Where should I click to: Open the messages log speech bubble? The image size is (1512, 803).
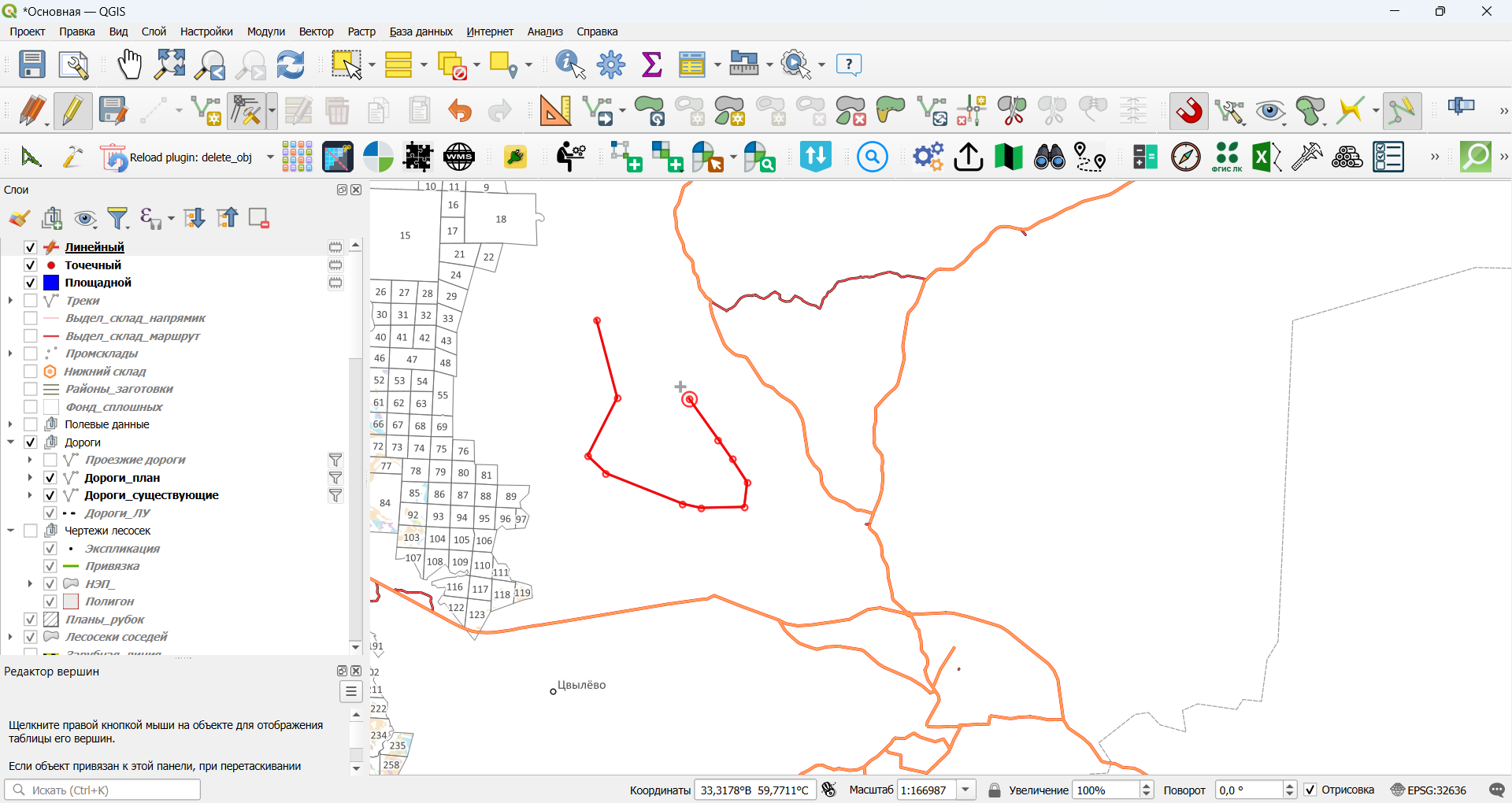(x=1497, y=790)
